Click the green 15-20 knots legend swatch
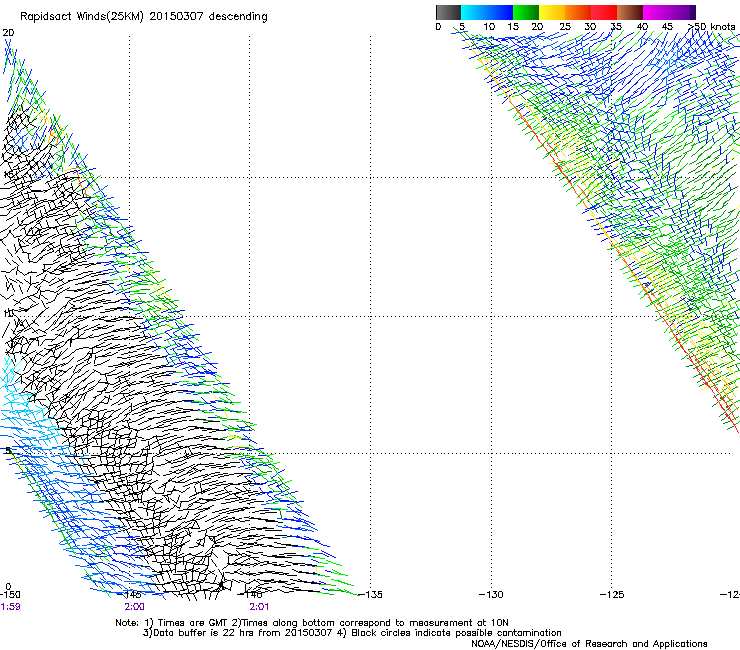The image size is (740, 650). coord(526,12)
